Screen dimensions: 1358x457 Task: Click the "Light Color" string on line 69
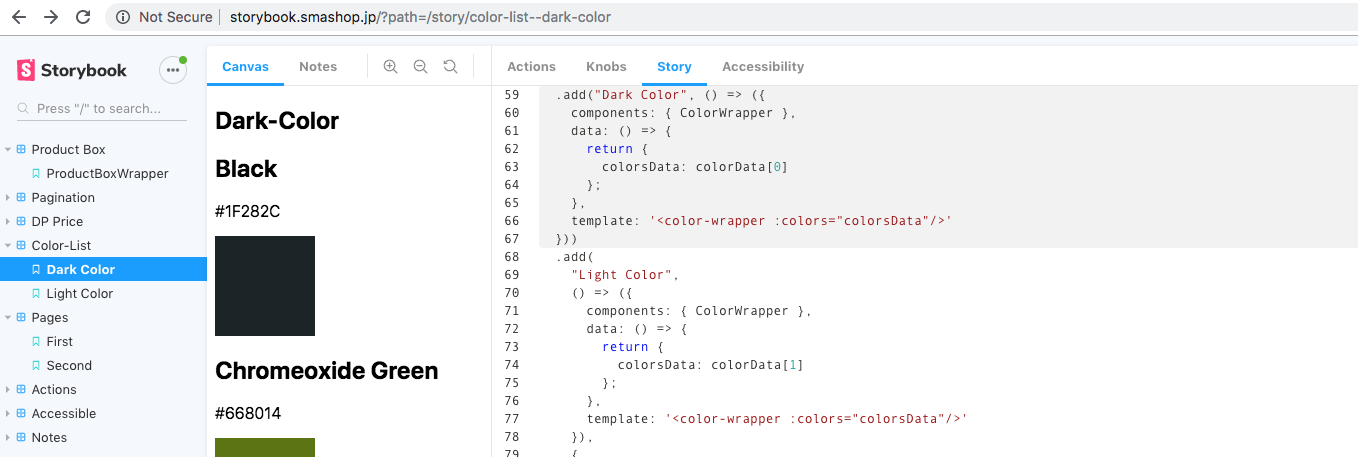click(x=625, y=275)
